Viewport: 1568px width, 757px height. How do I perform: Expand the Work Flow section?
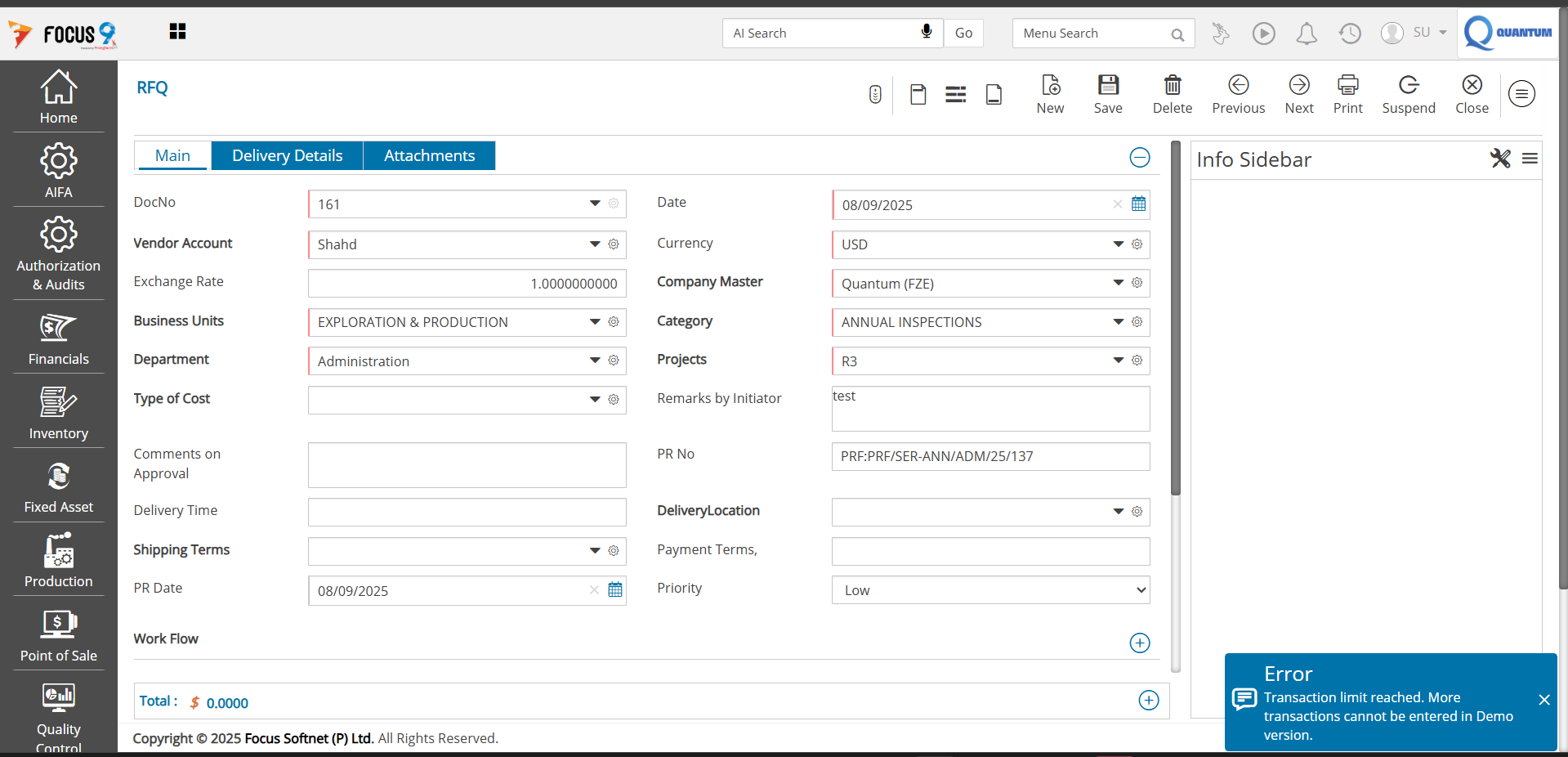pos(1139,643)
